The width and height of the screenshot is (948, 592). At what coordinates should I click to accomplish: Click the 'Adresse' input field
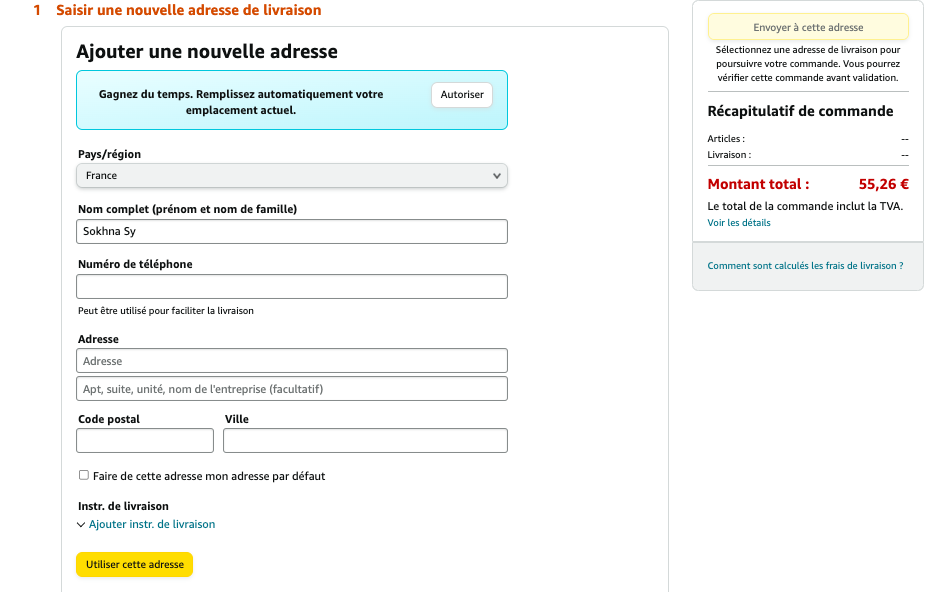(291, 360)
